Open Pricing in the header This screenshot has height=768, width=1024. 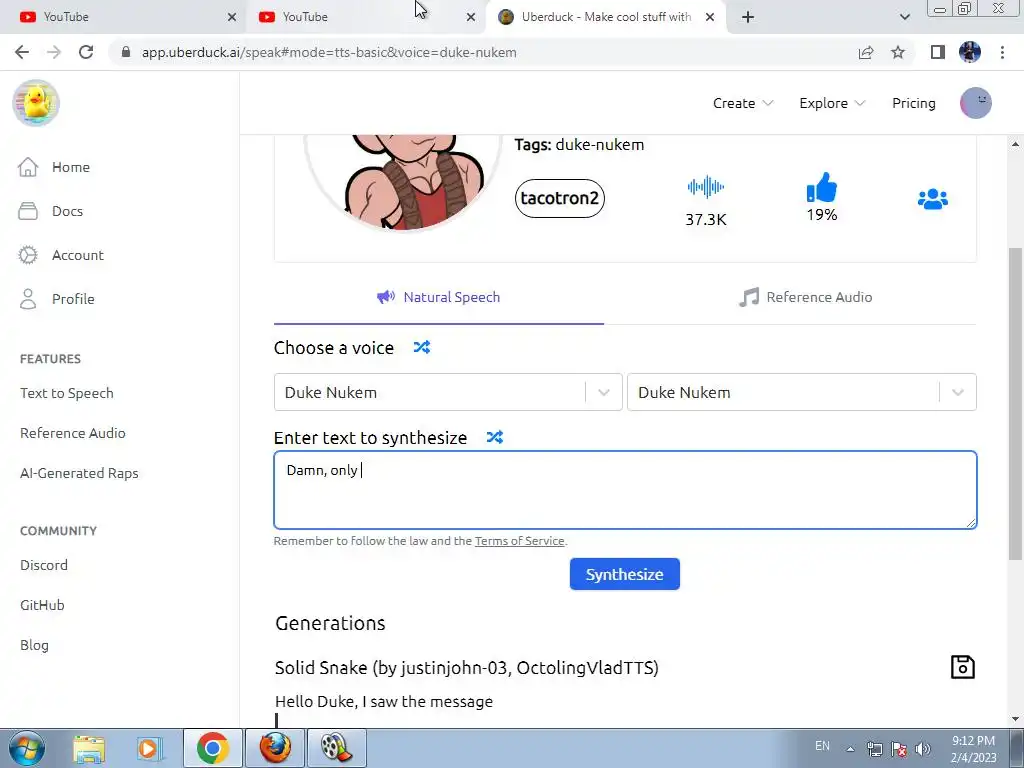point(914,103)
